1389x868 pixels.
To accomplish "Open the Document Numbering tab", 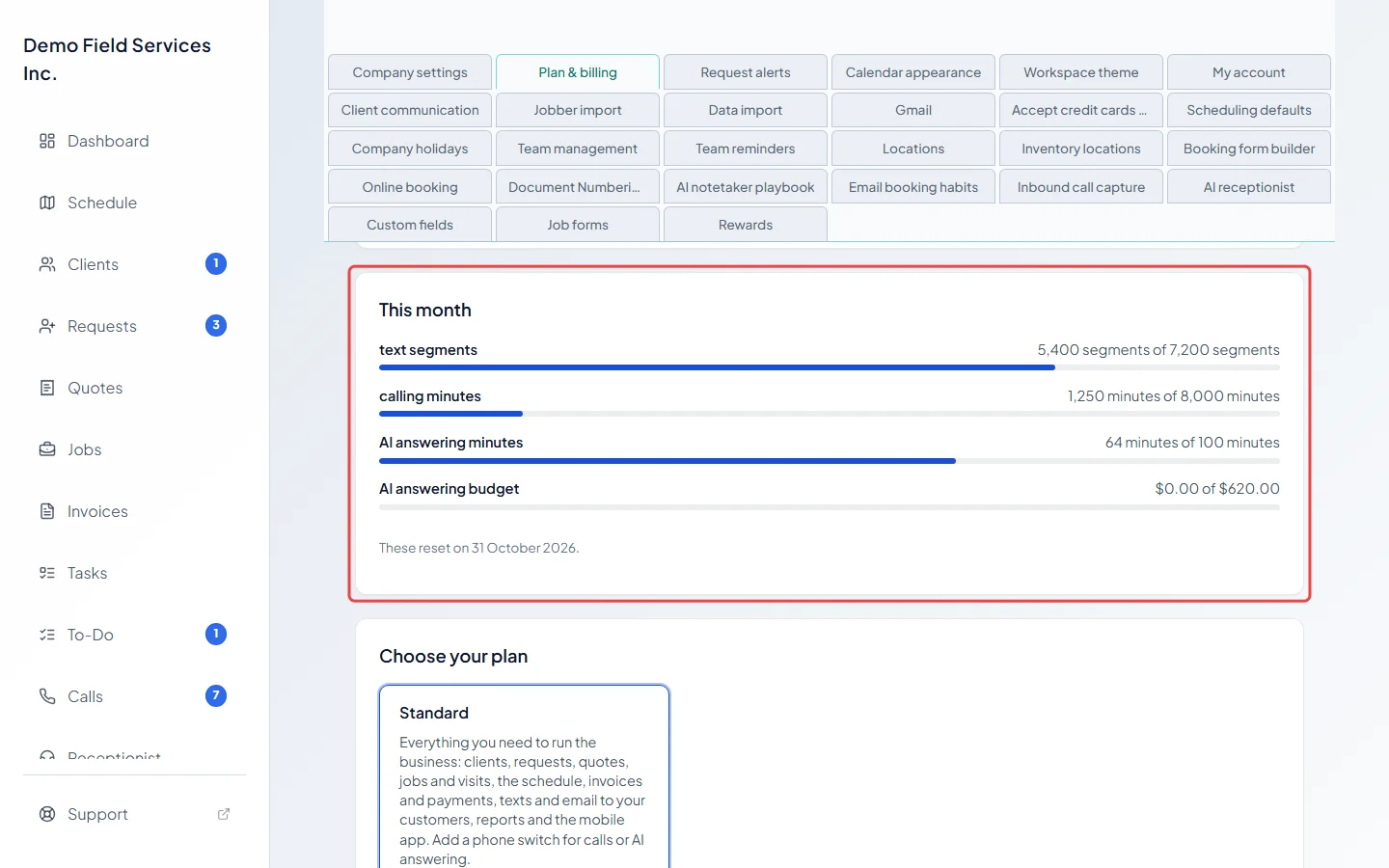I will pyautogui.click(x=578, y=187).
